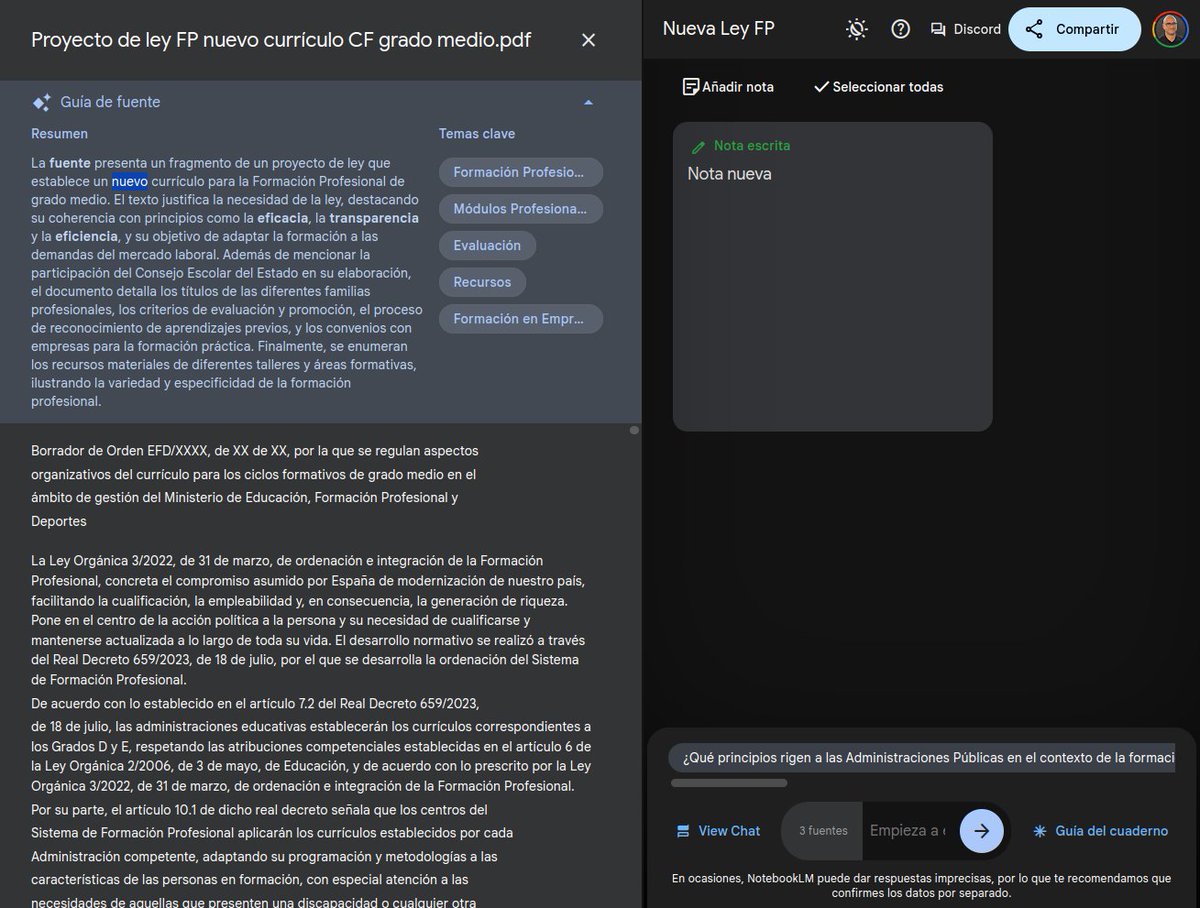Collapse the Guía de fuente section
This screenshot has width=1200, height=908.
588,102
